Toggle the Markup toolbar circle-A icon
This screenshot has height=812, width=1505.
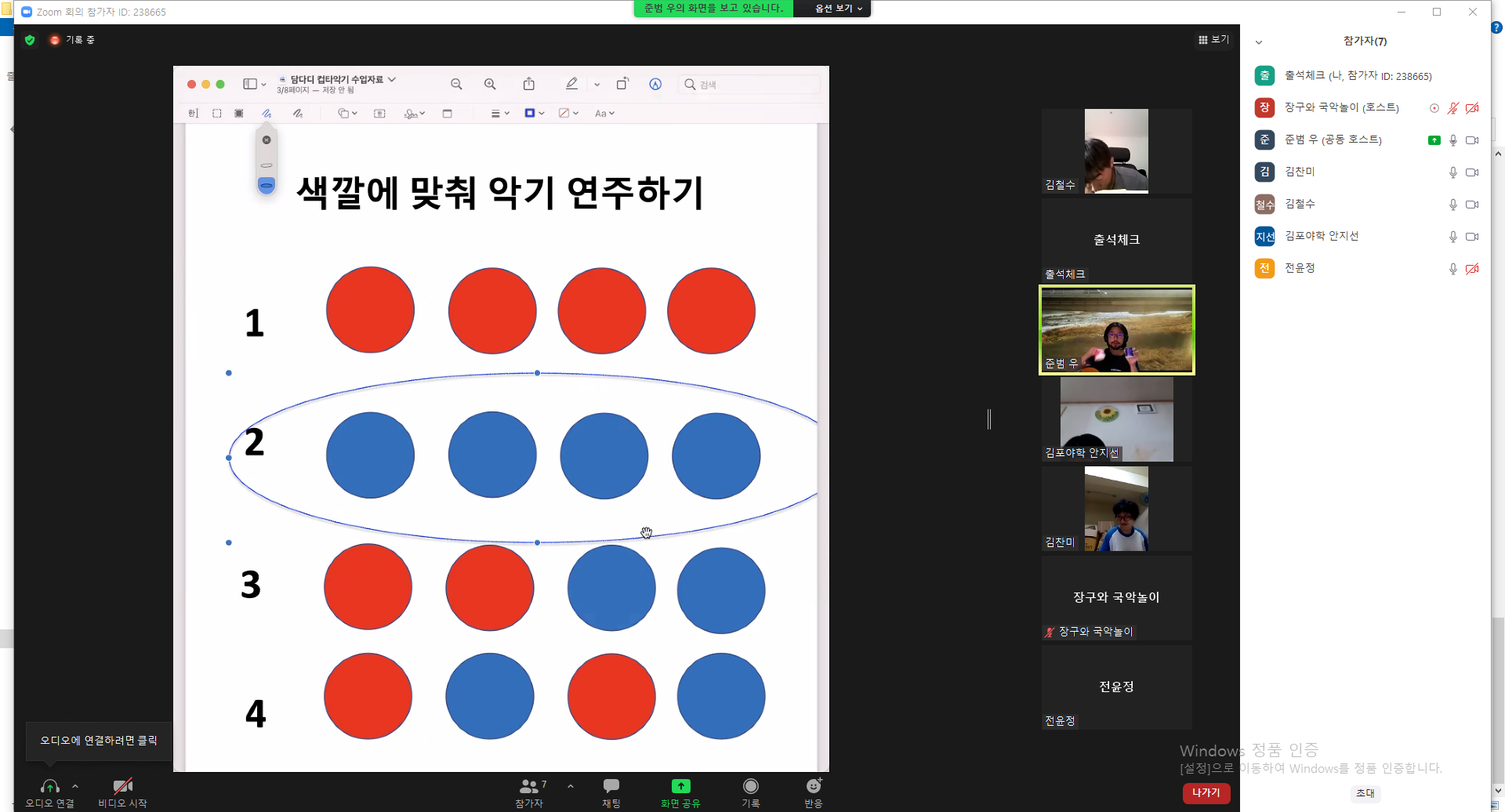point(655,84)
